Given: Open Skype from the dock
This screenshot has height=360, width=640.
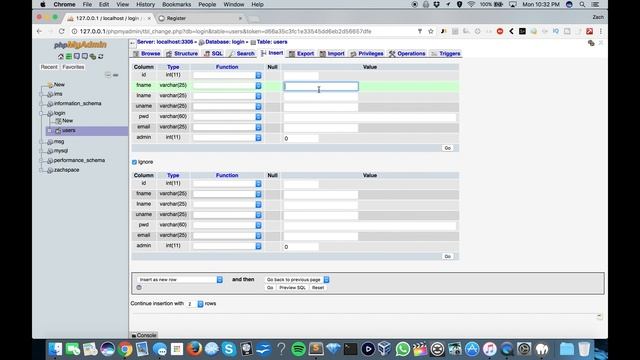Looking at the screenshot, I should (x=229, y=349).
